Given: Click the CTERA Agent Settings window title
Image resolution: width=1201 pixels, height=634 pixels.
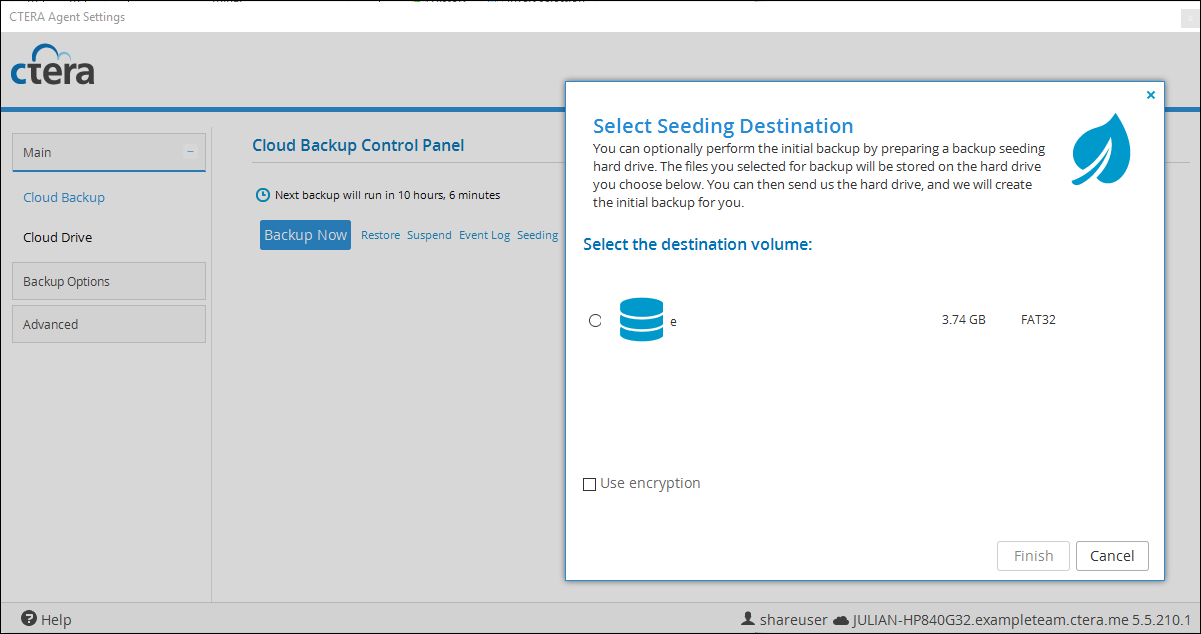Looking at the screenshot, I should [67, 17].
